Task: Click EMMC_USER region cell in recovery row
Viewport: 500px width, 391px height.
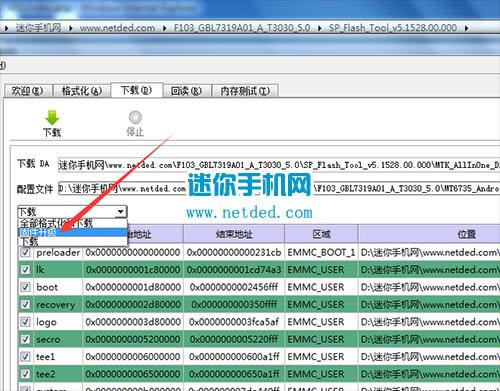Action: 321,304
